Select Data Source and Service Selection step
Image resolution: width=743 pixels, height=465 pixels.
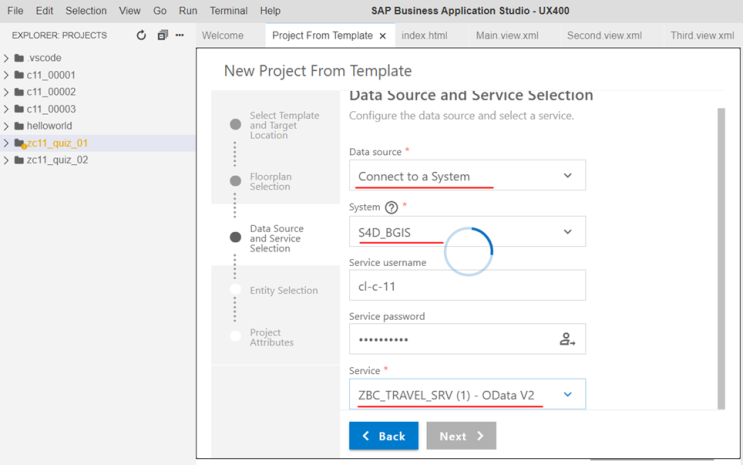tap(277, 238)
